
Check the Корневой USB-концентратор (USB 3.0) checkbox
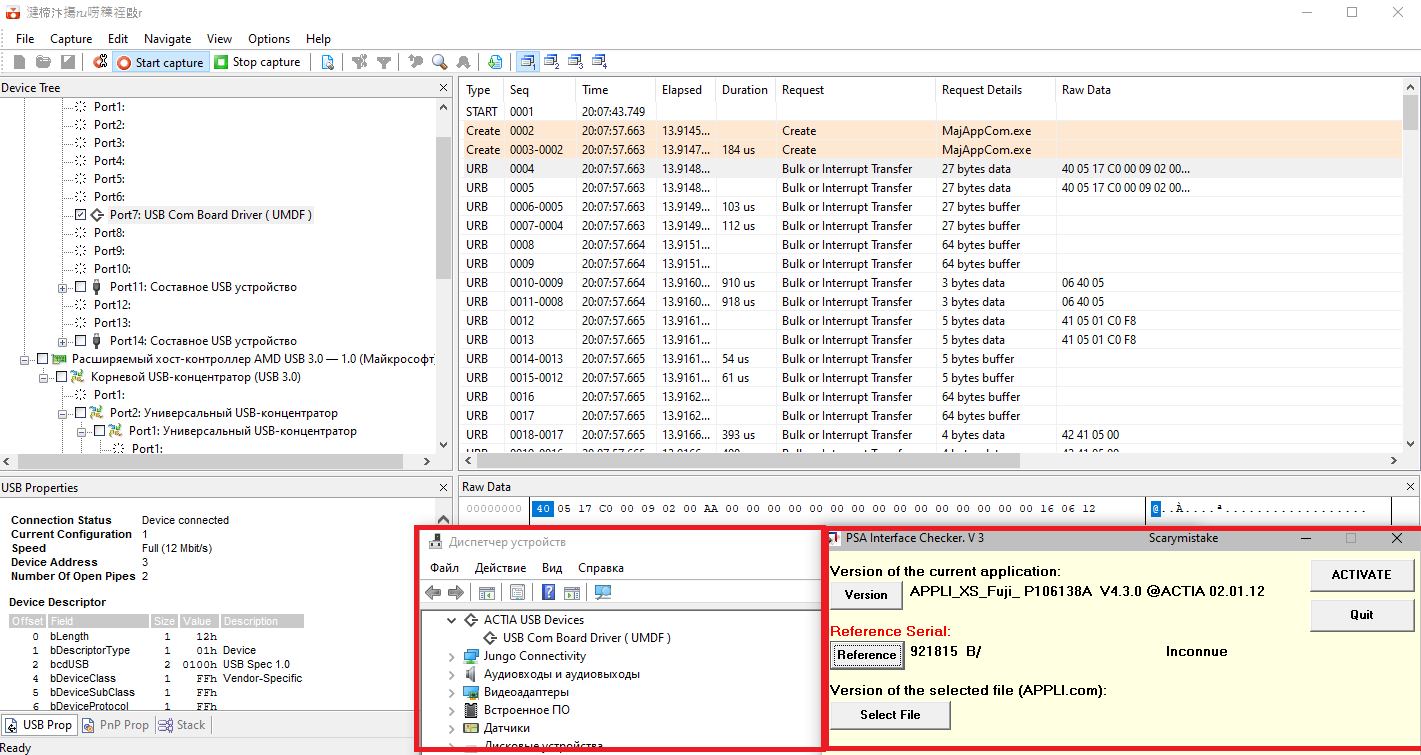pos(61,377)
